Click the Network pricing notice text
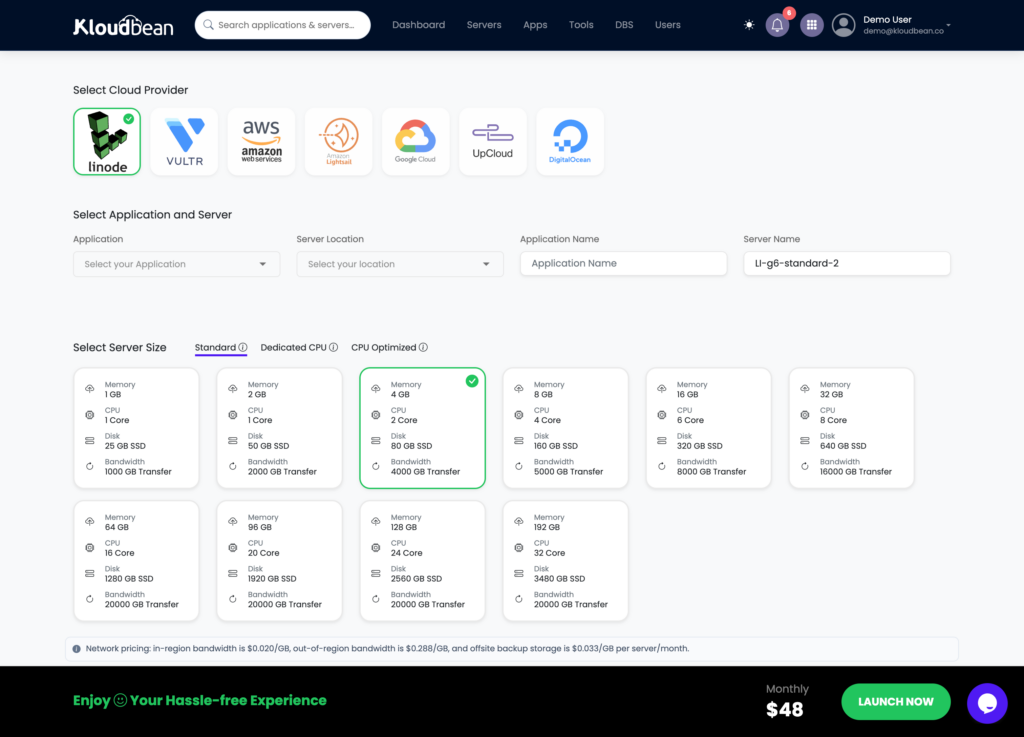The width and height of the screenshot is (1024, 737). click(387, 649)
